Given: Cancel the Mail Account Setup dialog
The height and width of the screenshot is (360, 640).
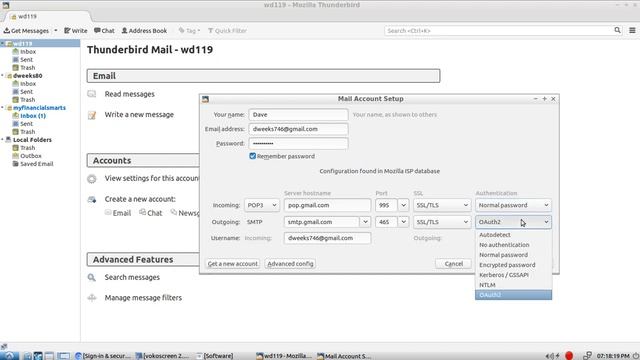Looking at the screenshot, I should [x=454, y=264].
